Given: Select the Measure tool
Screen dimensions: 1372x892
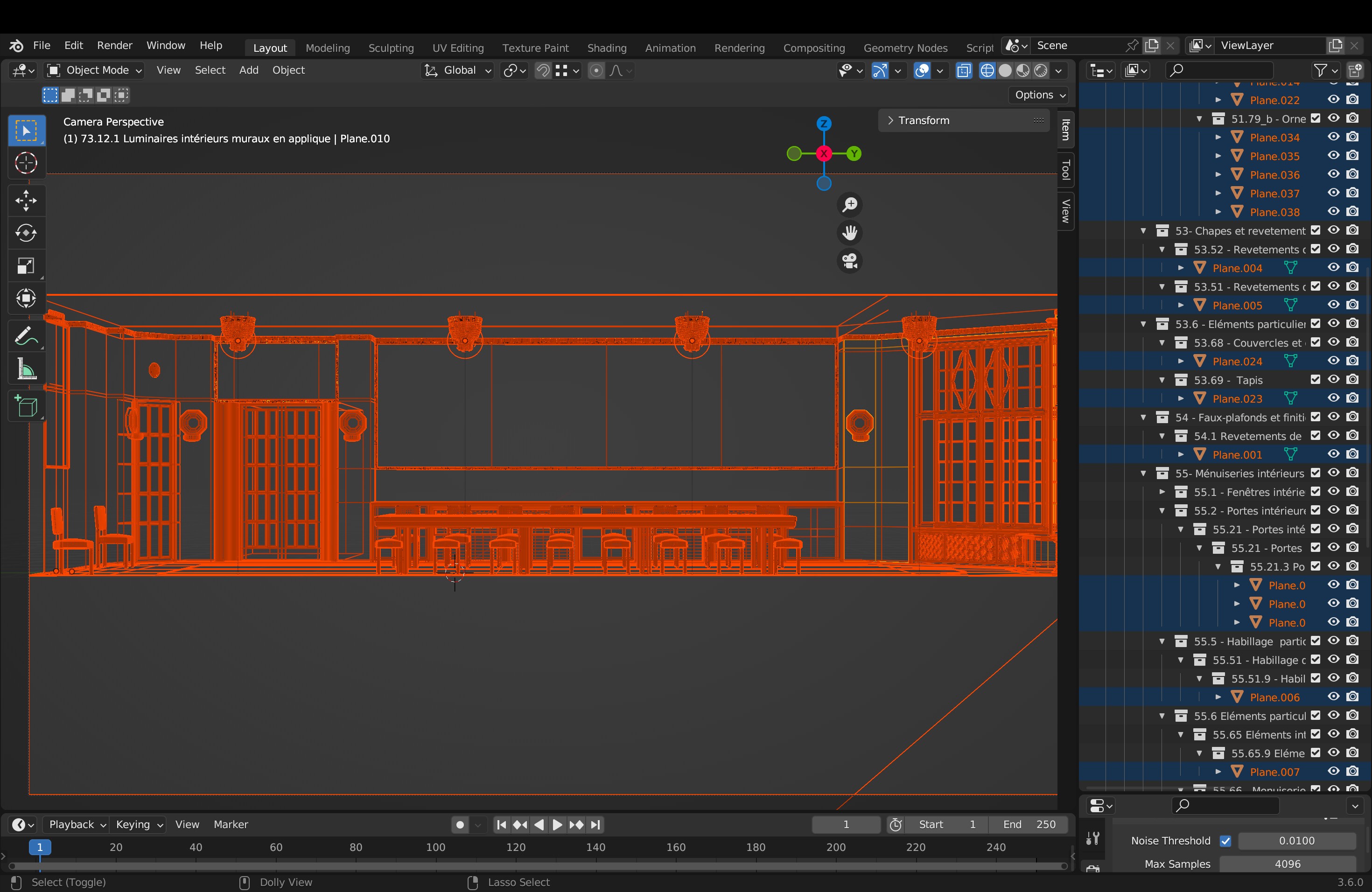Looking at the screenshot, I should [26, 369].
